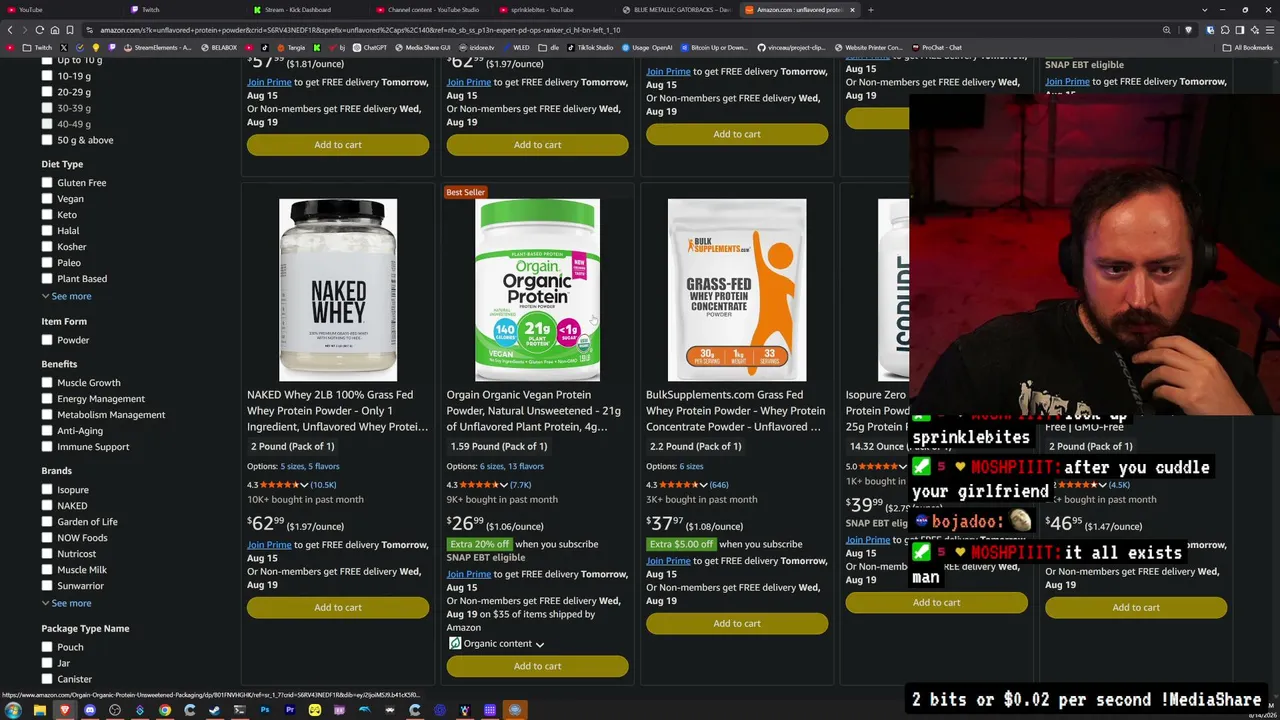Expand See more under Diet Type

click(x=67, y=296)
